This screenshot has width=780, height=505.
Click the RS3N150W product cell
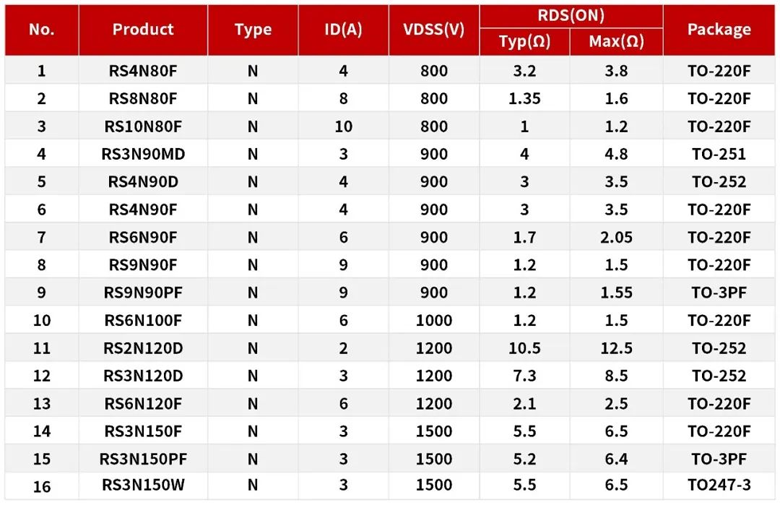[x=143, y=487]
